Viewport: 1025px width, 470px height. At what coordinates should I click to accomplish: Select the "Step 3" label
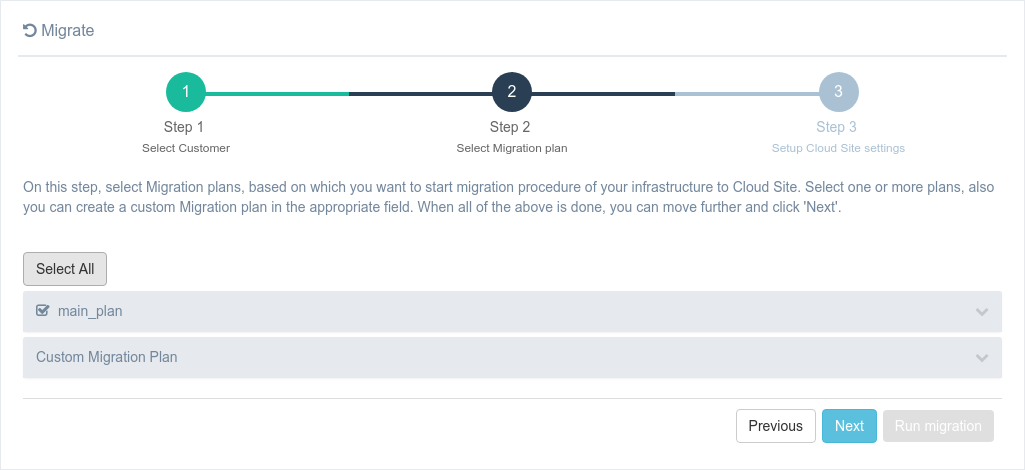pos(836,127)
